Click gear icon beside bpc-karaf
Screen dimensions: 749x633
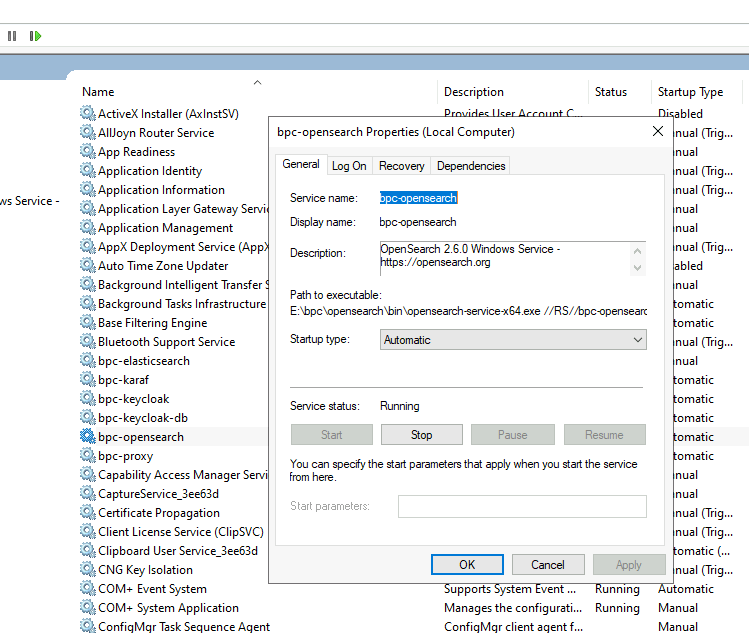pyautogui.click(x=87, y=380)
